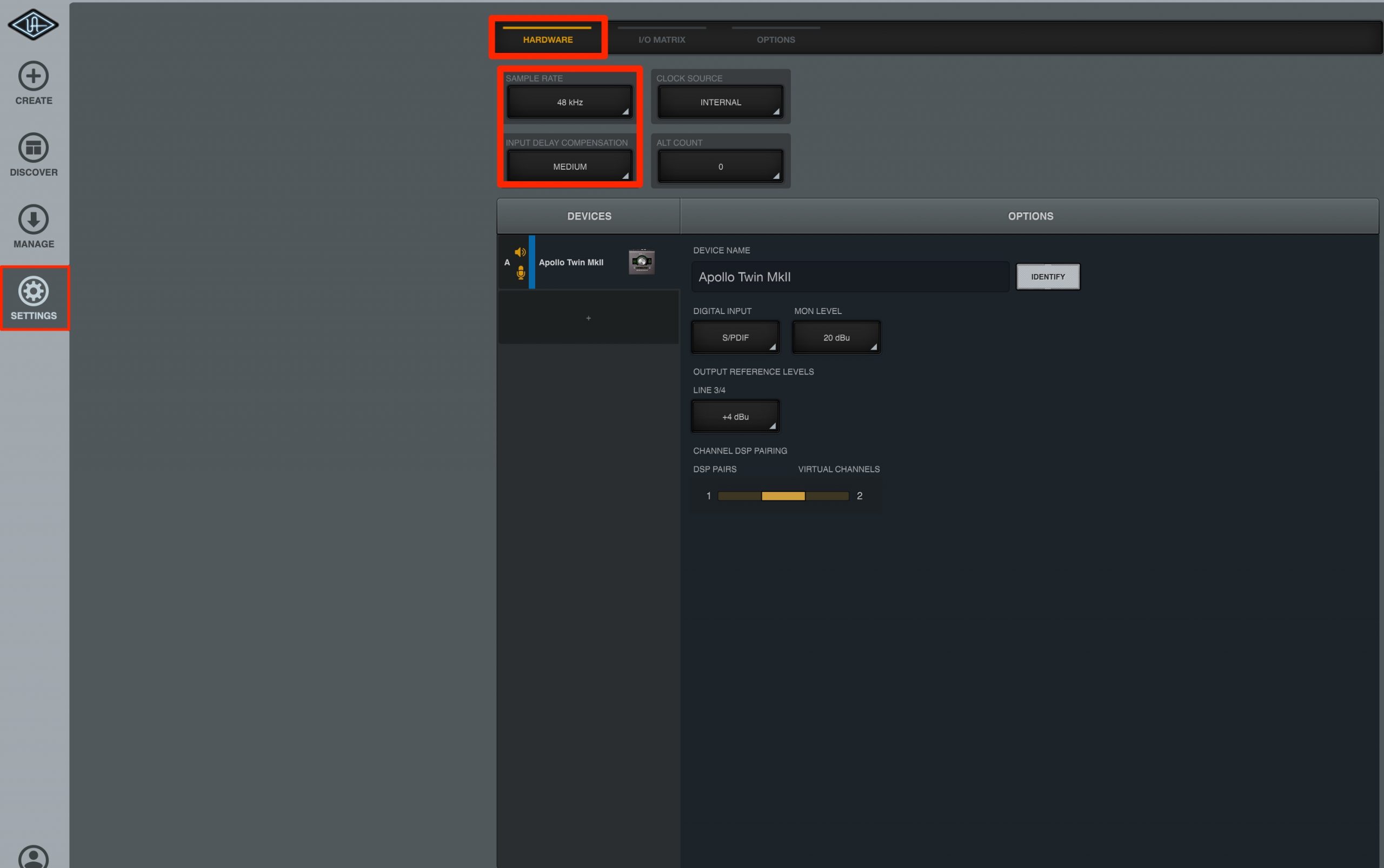Click the Output Reference Levels label
The image size is (1384, 868).
coord(753,371)
